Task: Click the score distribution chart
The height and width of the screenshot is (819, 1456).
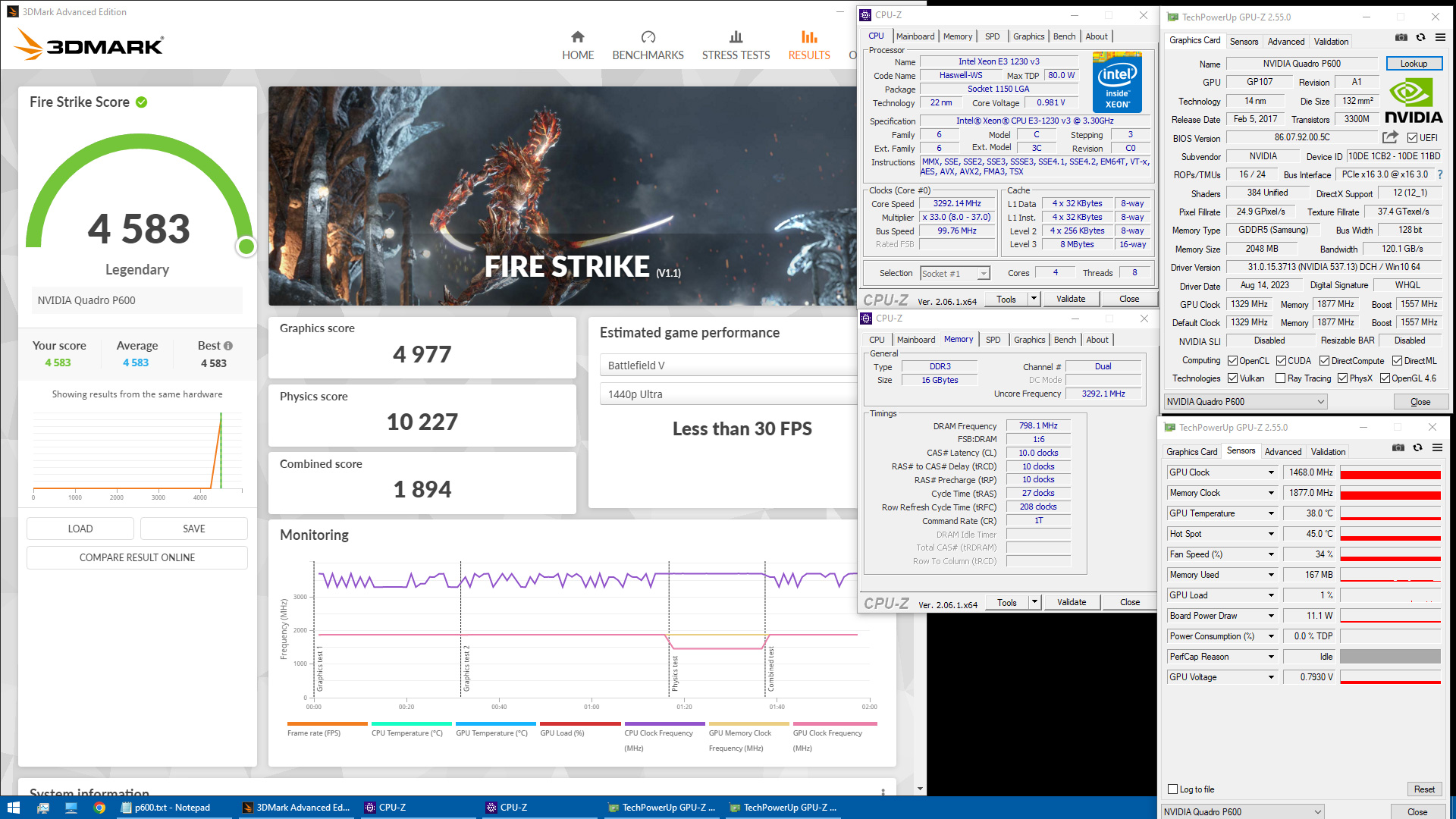Action: (x=137, y=455)
